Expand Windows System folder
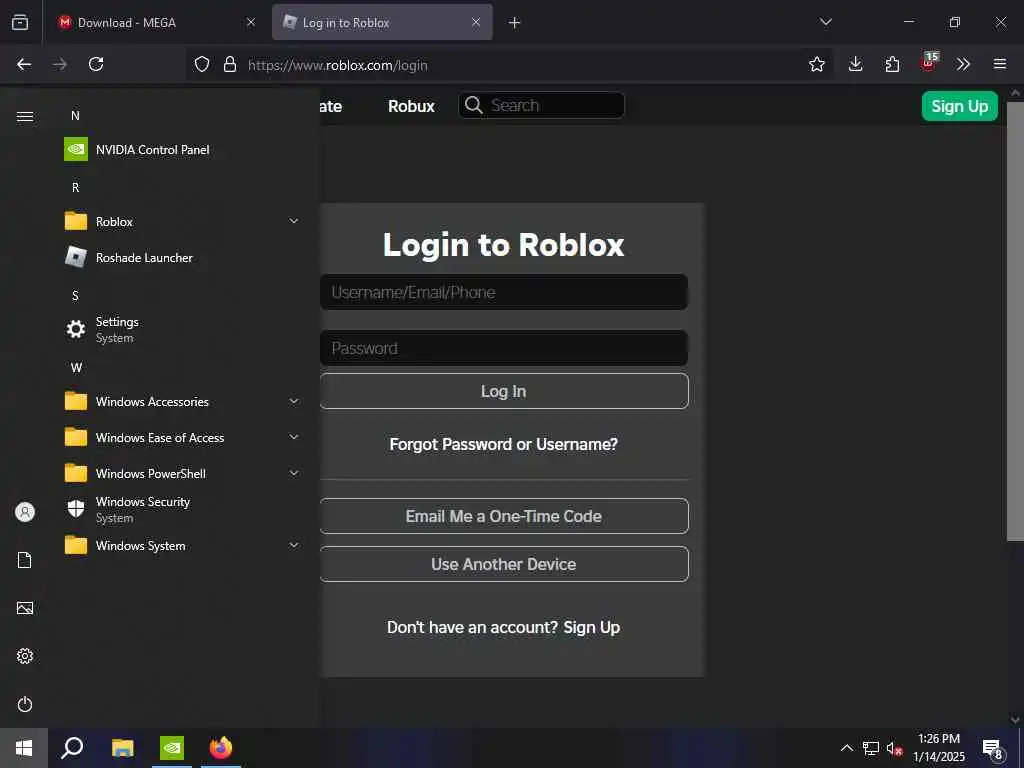Viewport: 1024px width, 768px height. 294,545
